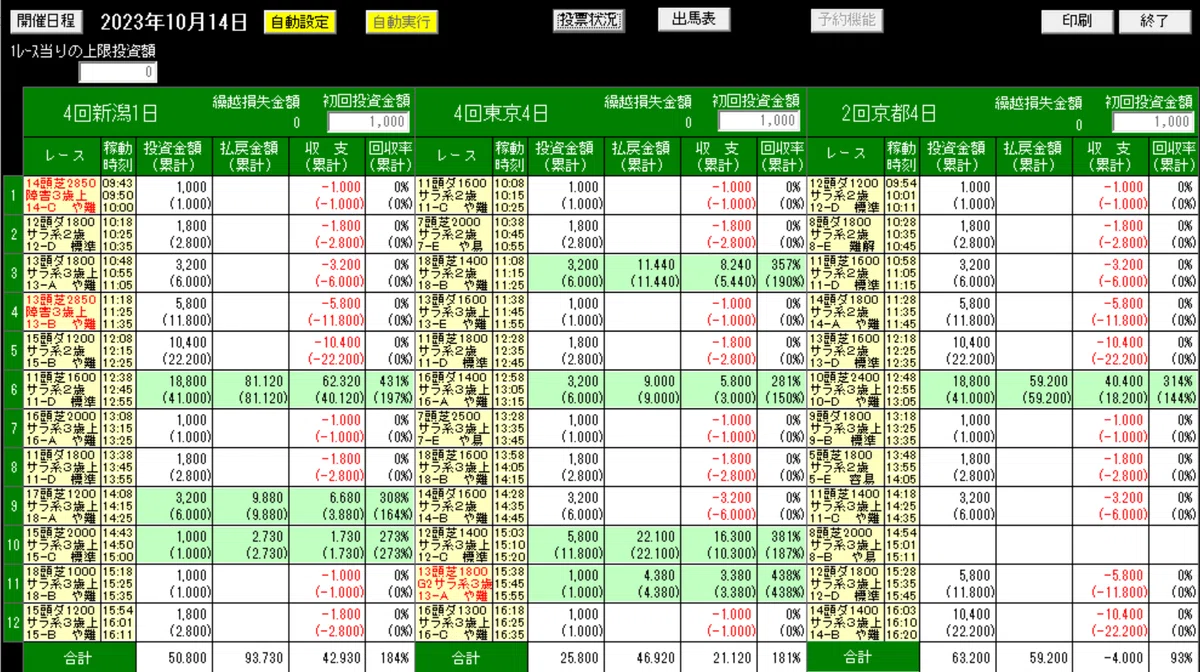The image size is (1200, 672).
Task: Select the 2023年10月14日 date text
Action: (174, 22)
